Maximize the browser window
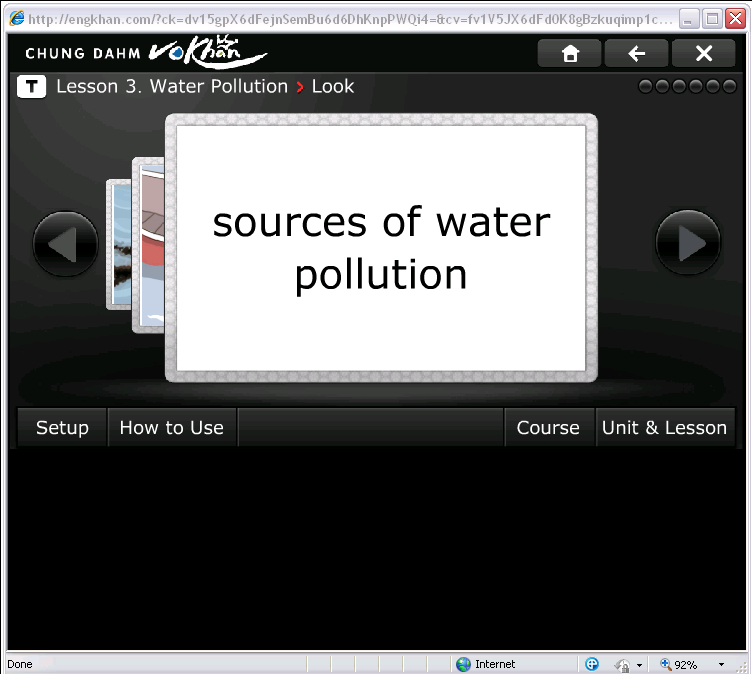Viewport: 752px width, 674px height. tap(712, 19)
